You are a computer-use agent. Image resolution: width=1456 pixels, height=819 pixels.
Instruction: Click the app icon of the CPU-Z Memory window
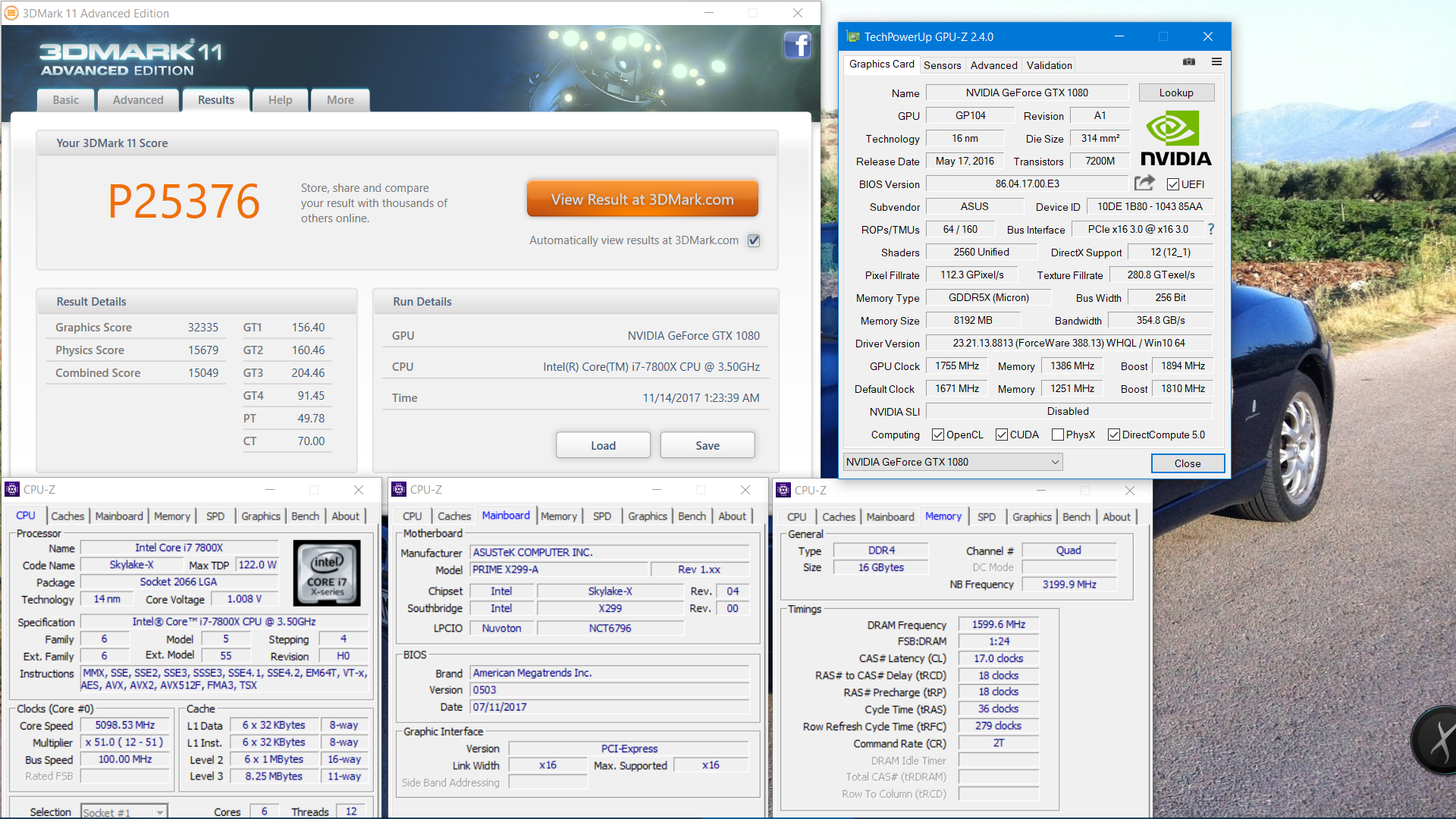[783, 491]
